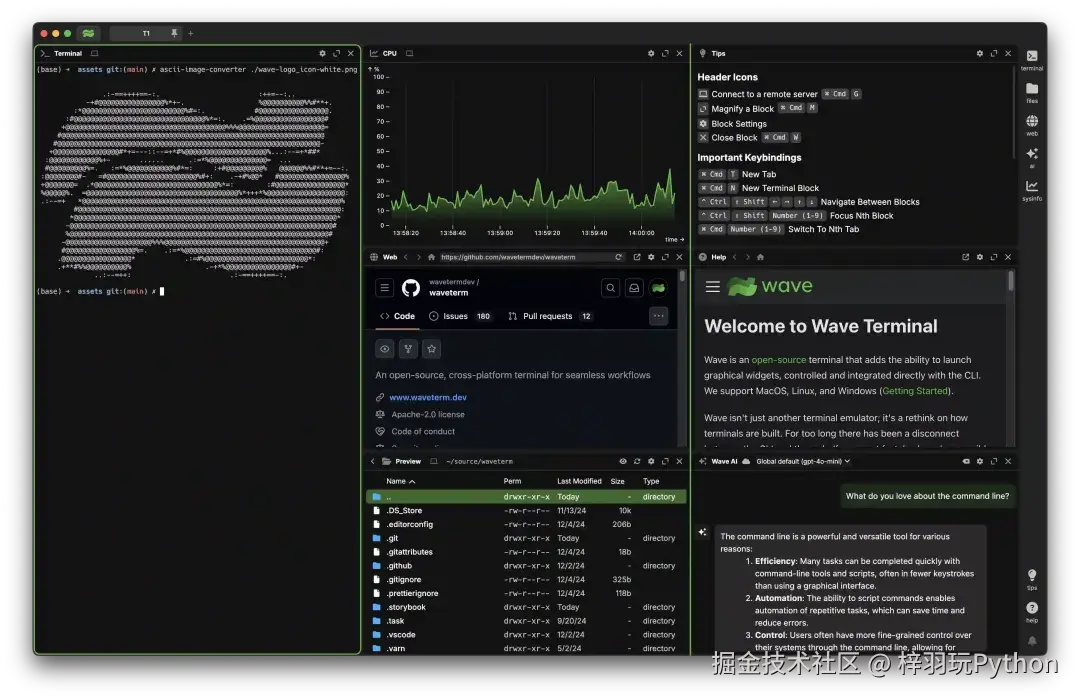
Task: Open Help page in external browser
Action: (966, 257)
